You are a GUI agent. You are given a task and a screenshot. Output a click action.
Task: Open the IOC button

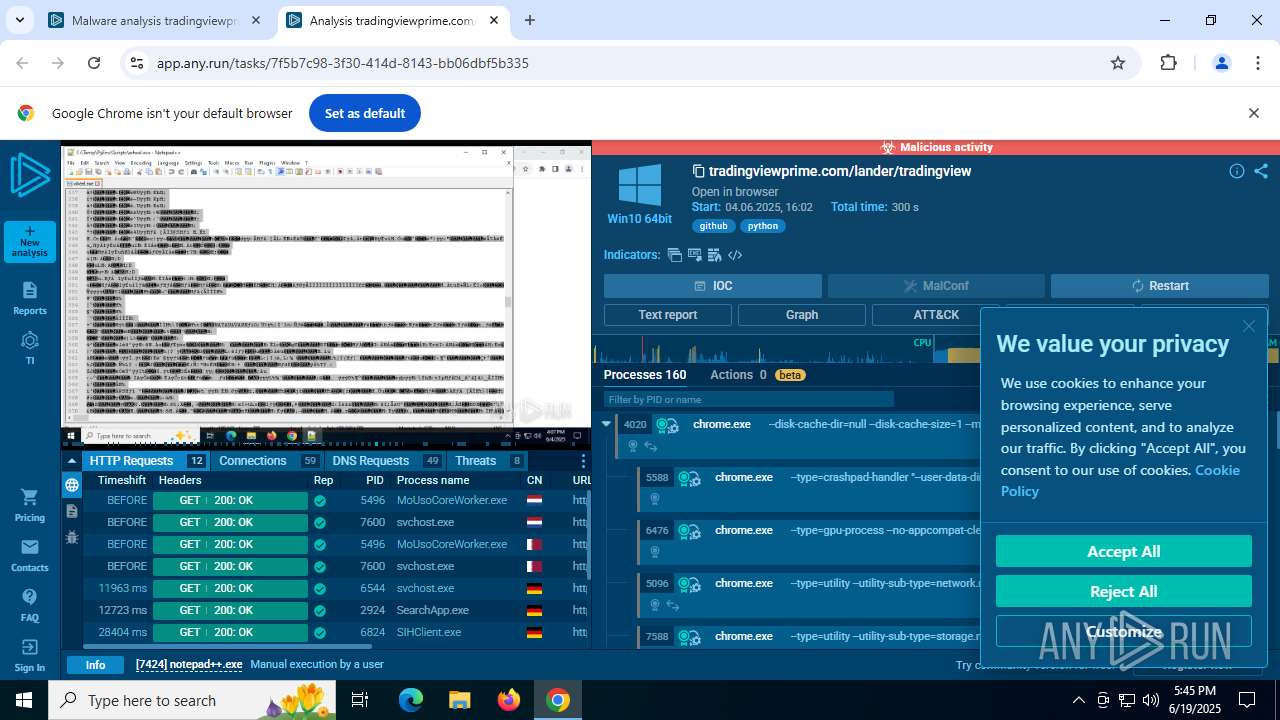click(713, 286)
